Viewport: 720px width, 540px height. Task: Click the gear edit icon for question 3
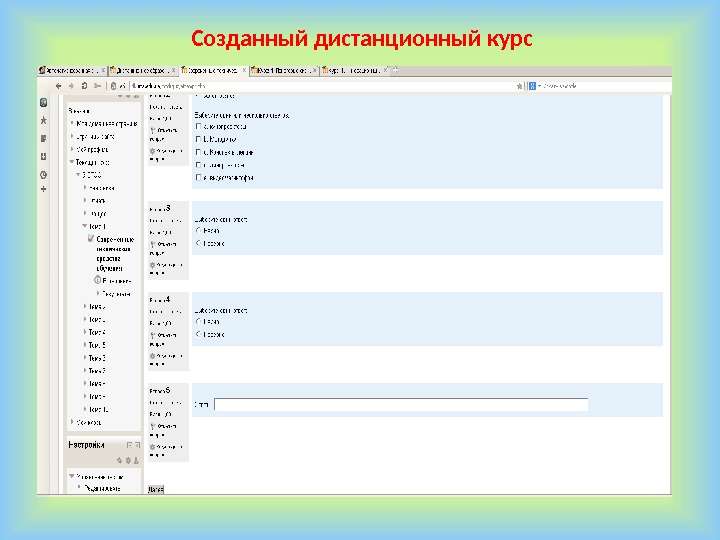tap(152, 265)
